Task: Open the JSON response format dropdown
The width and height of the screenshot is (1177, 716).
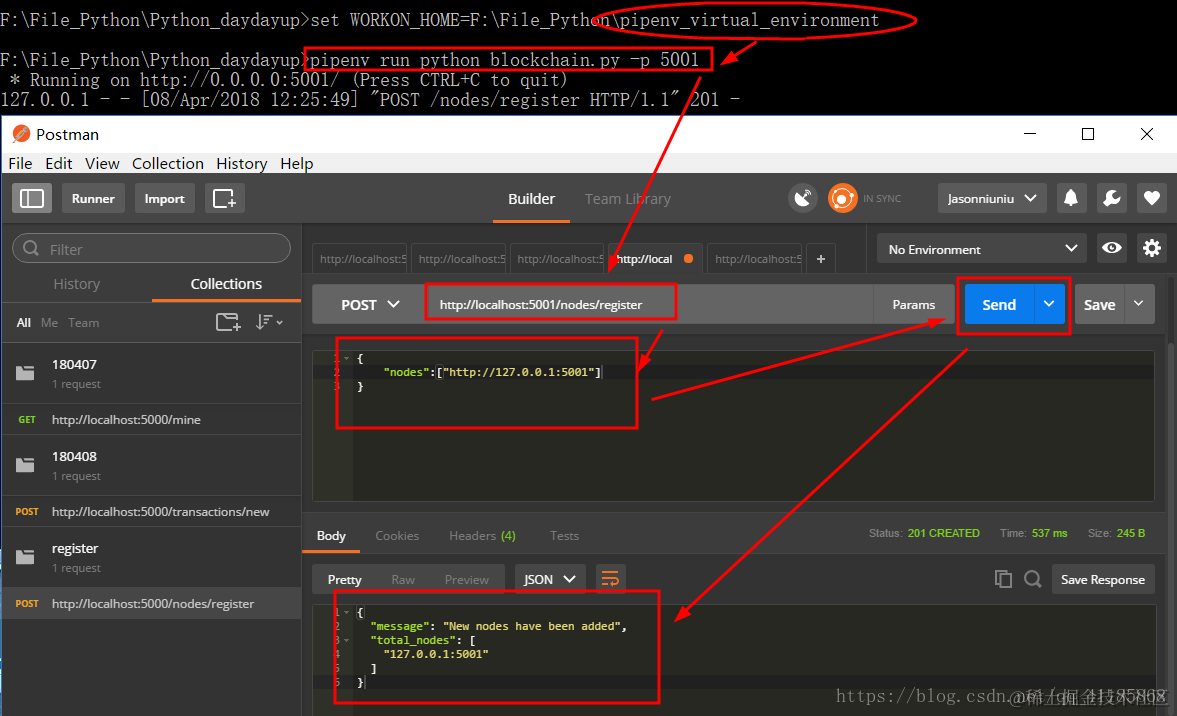Action: 549,579
